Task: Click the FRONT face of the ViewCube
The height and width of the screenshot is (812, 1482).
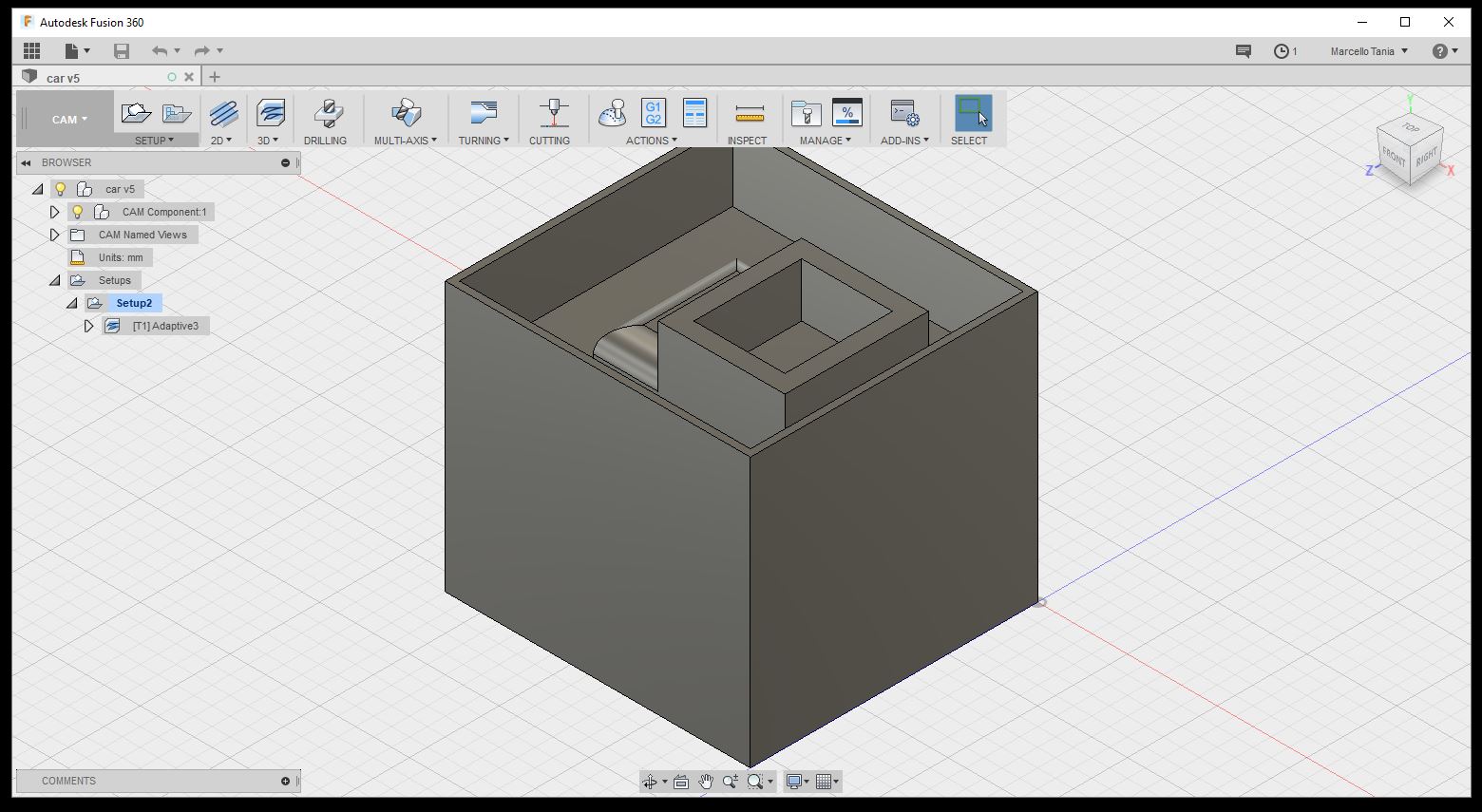Action: 1394,157
